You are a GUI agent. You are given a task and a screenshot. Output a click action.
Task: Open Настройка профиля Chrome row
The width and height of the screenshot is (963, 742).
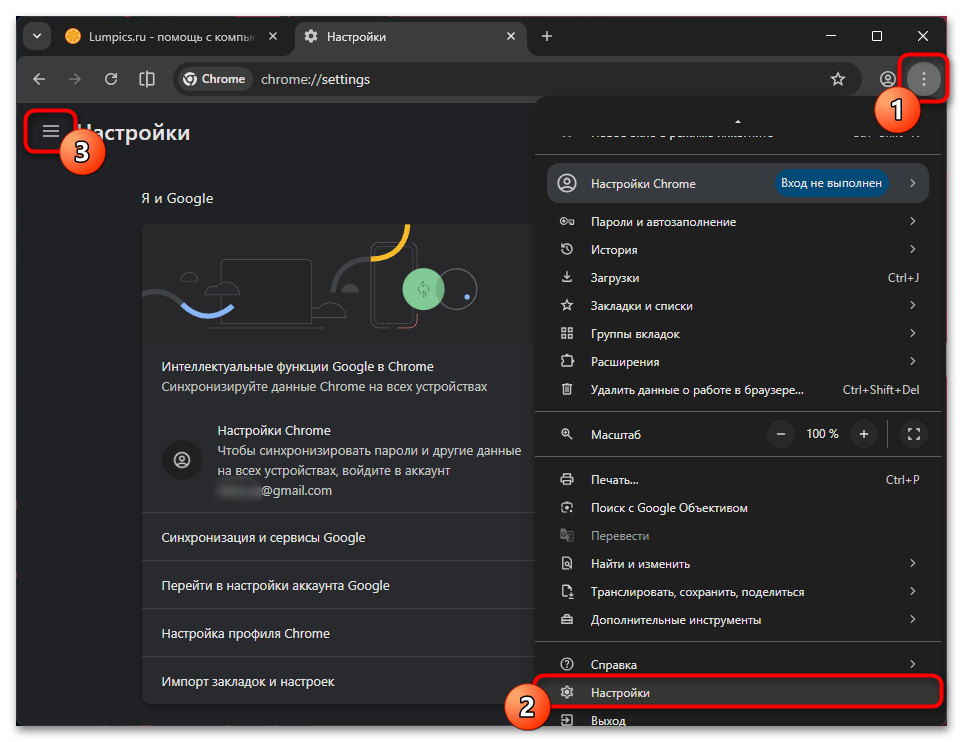338,633
